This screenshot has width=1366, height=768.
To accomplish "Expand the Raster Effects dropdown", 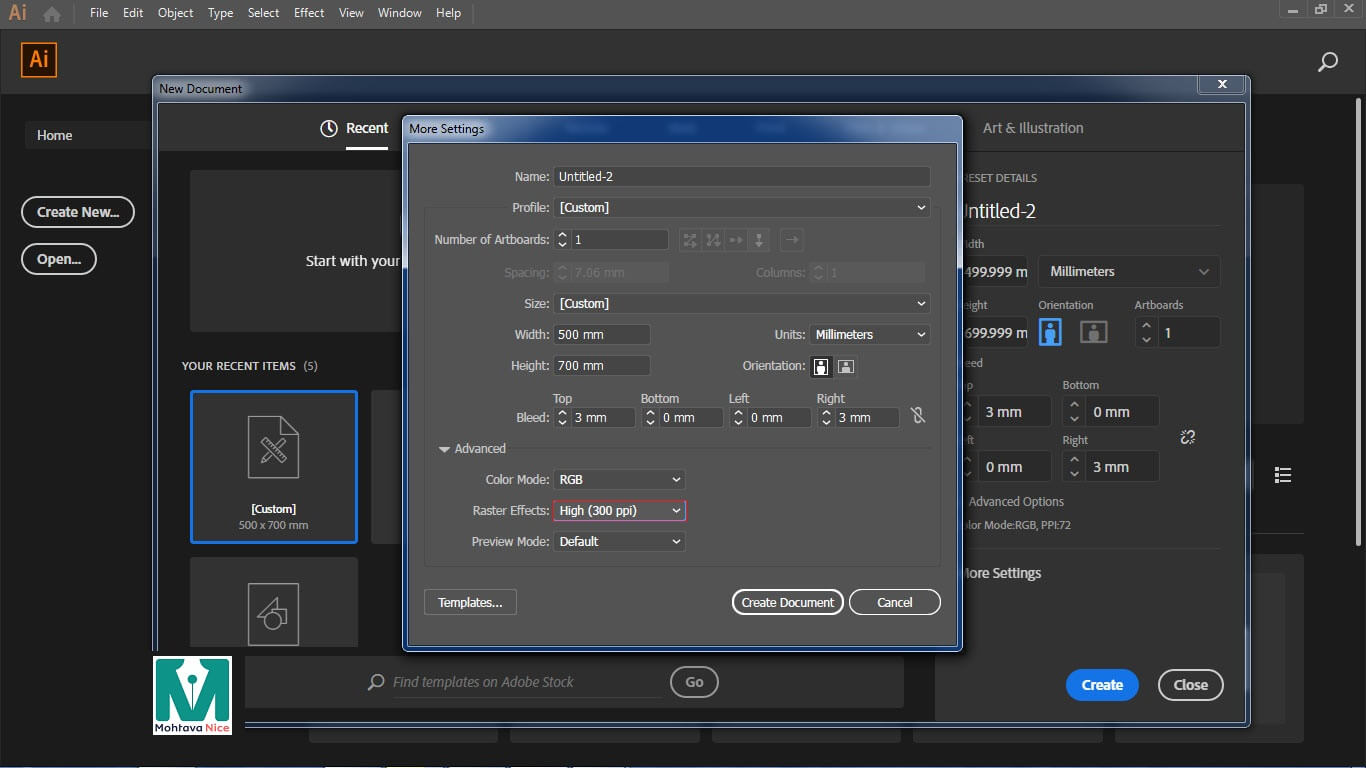I will 619,511.
